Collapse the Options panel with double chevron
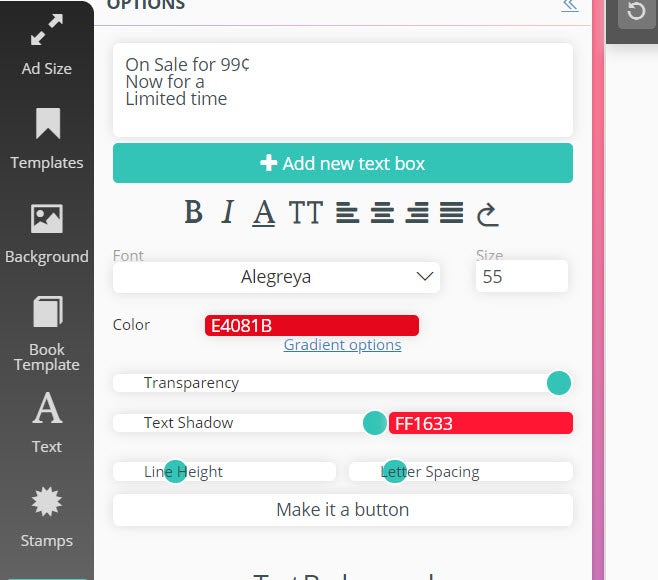Viewport: 658px width, 580px height. point(569,5)
